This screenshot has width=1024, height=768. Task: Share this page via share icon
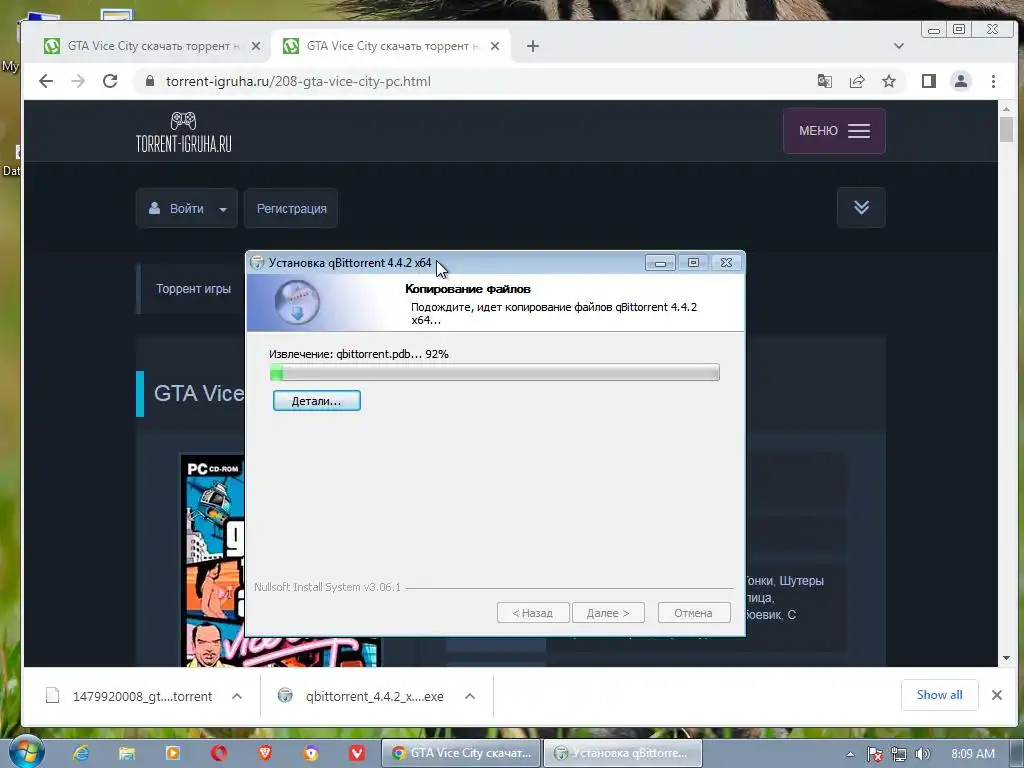click(857, 81)
